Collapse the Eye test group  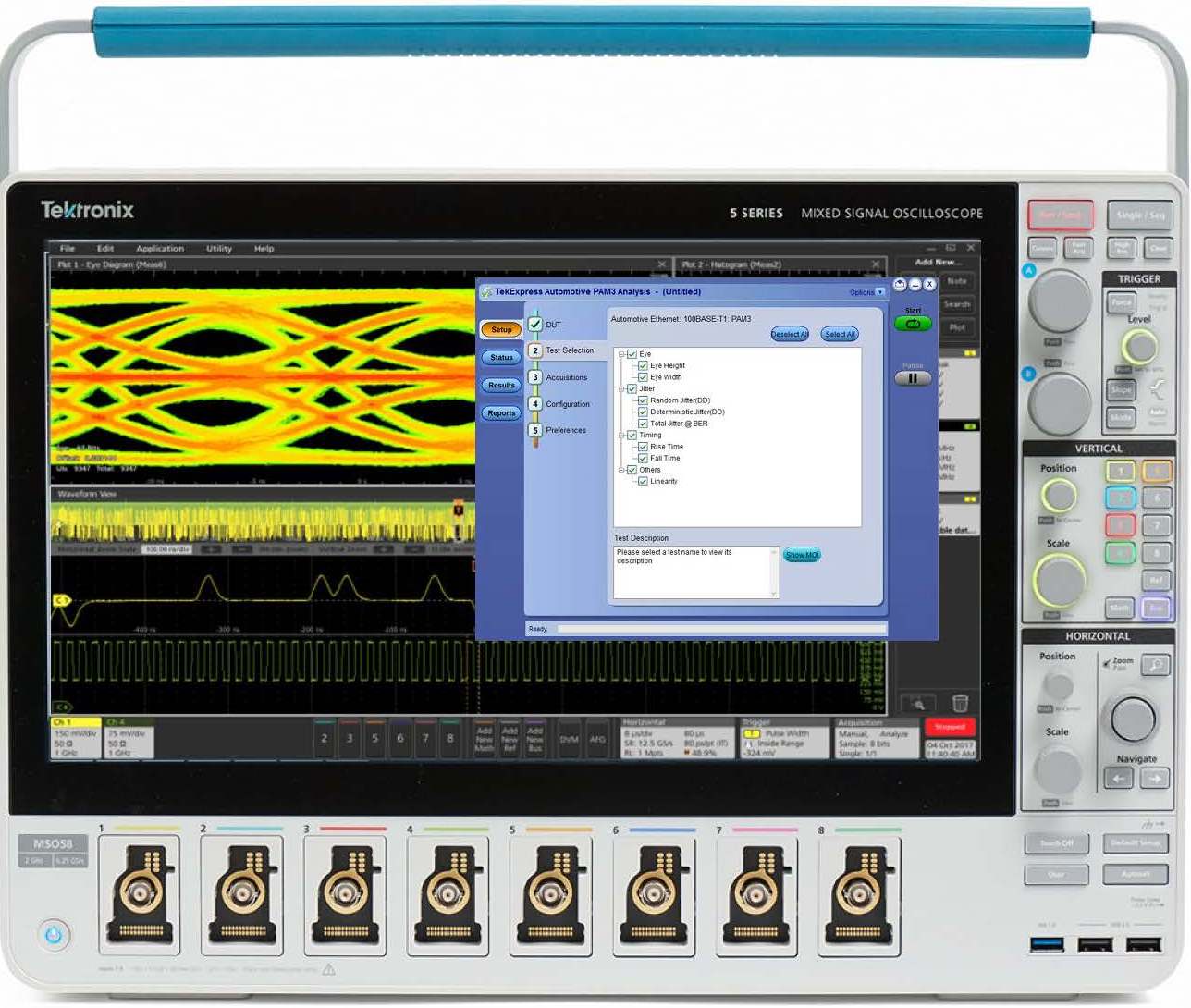pos(621,354)
